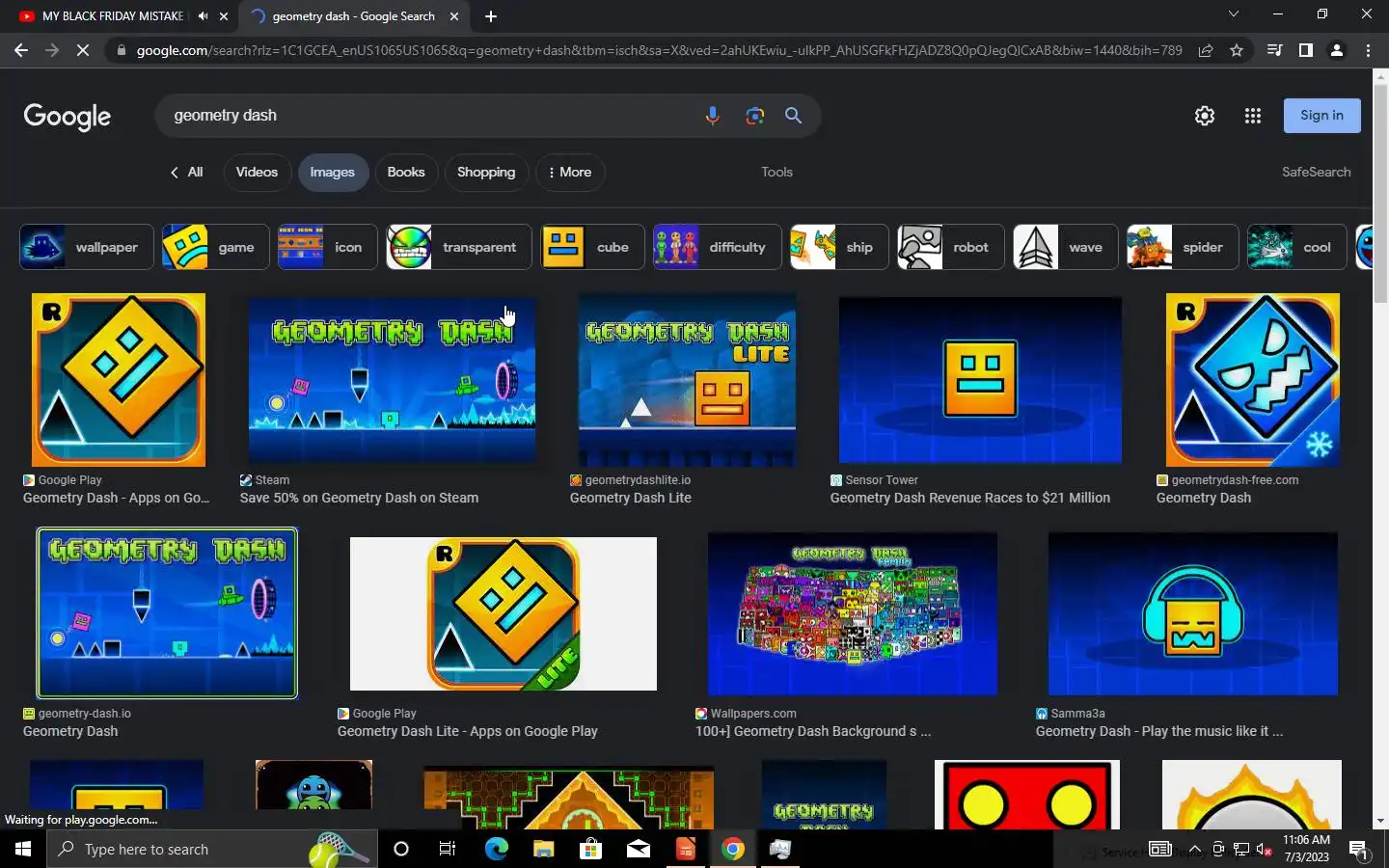Filter images by wallpaper chip
Screen dimensions: 1389x868
tap(86, 247)
